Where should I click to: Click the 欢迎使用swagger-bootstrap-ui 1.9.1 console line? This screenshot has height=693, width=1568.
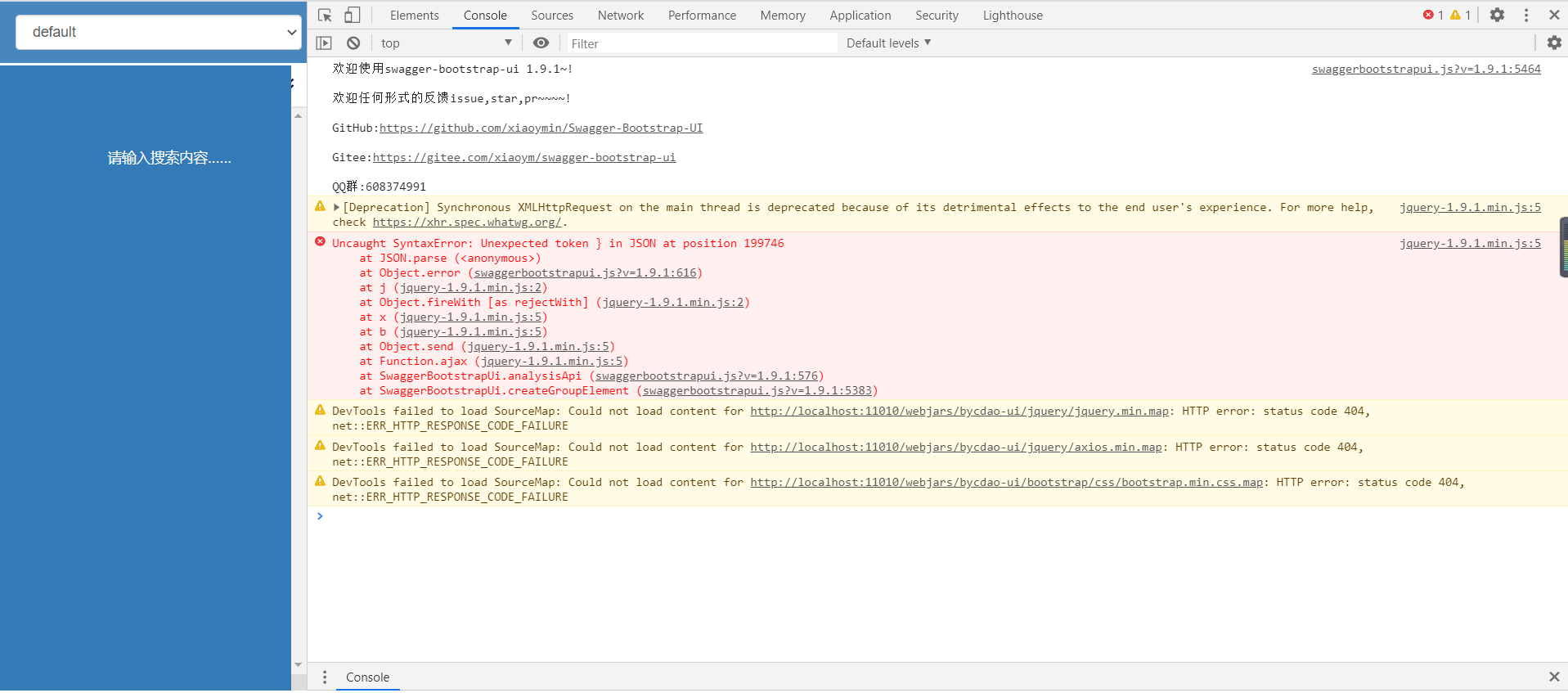[452, 69]
